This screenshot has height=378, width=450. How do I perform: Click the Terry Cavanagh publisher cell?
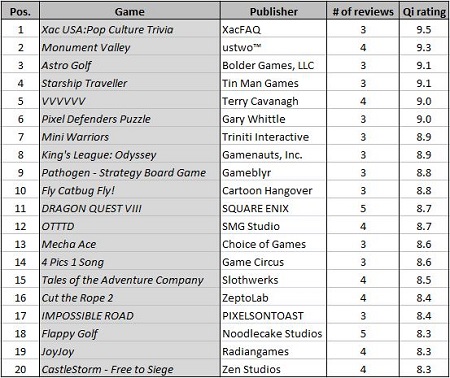click(x=273, y=101)
